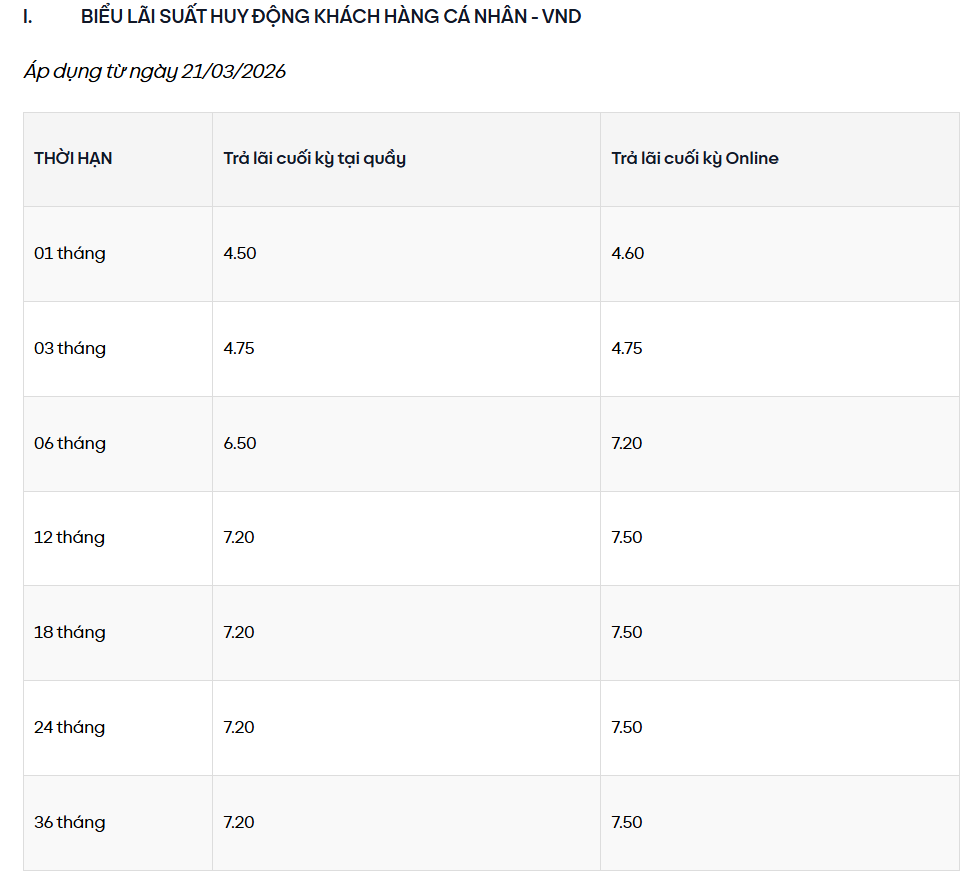969x873 pixels.
Task: Click the 4.60 online rate cell
Action: [x=628, y=253]
